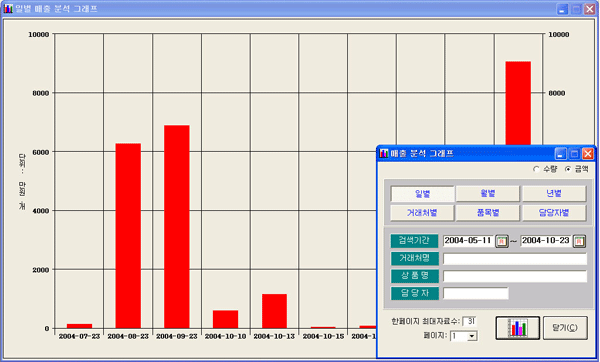Switch to the 일별 analysis view
Image resolution: width=600 pixels, height=362 pixels.
[422, 194]
